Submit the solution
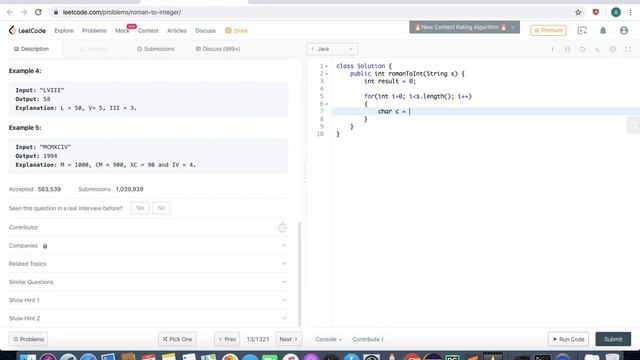Viewport: 640px width, 360px height. pyautogui.click(x=613, y=339)
